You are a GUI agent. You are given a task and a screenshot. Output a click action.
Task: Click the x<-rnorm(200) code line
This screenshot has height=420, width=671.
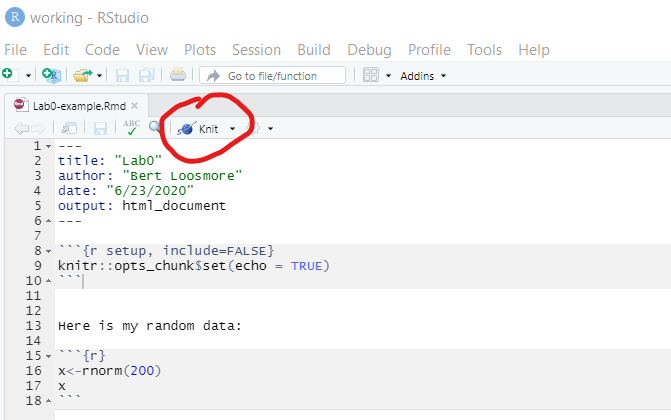coord(110,371)
